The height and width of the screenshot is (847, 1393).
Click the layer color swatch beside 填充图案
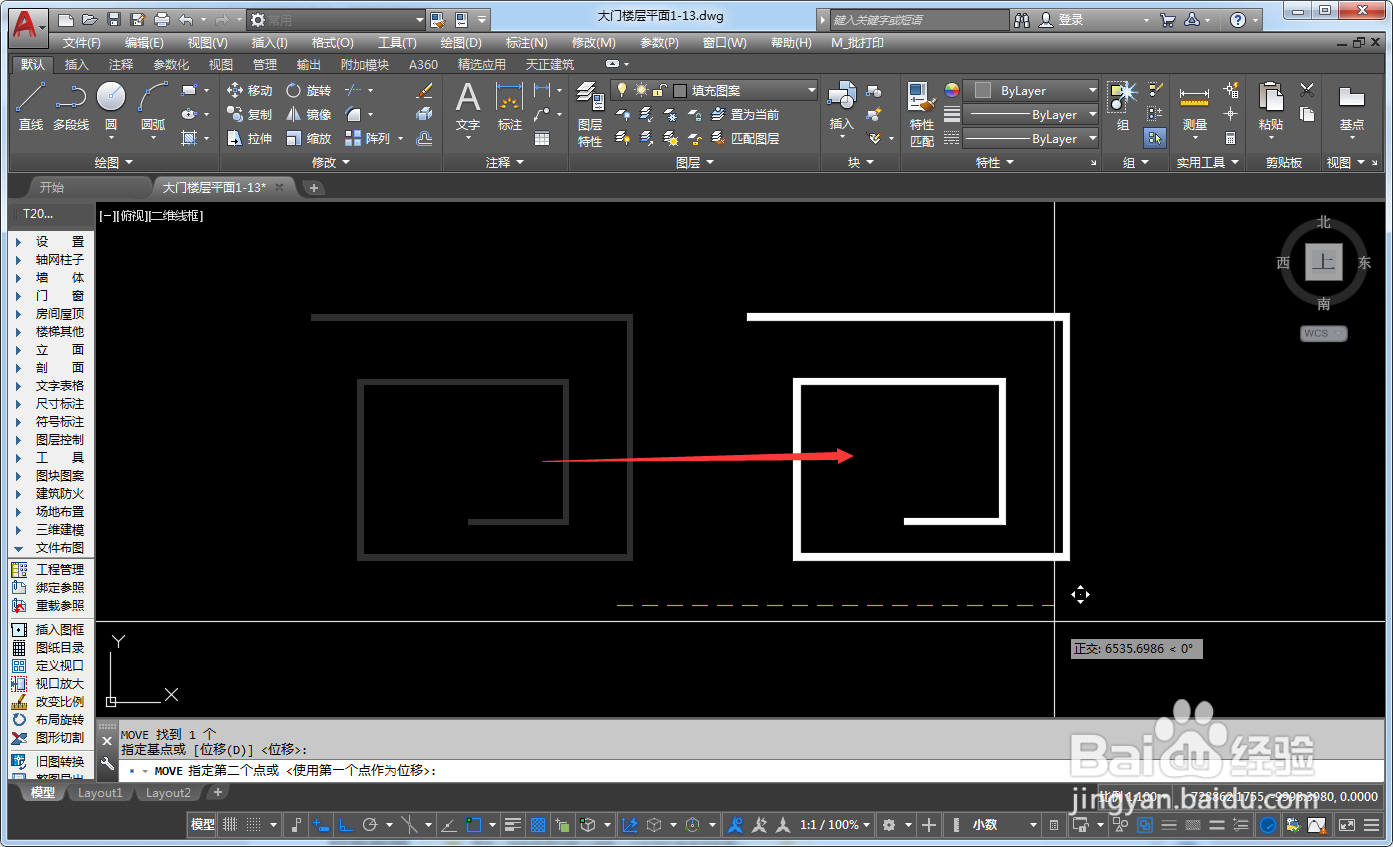(680, 90)
